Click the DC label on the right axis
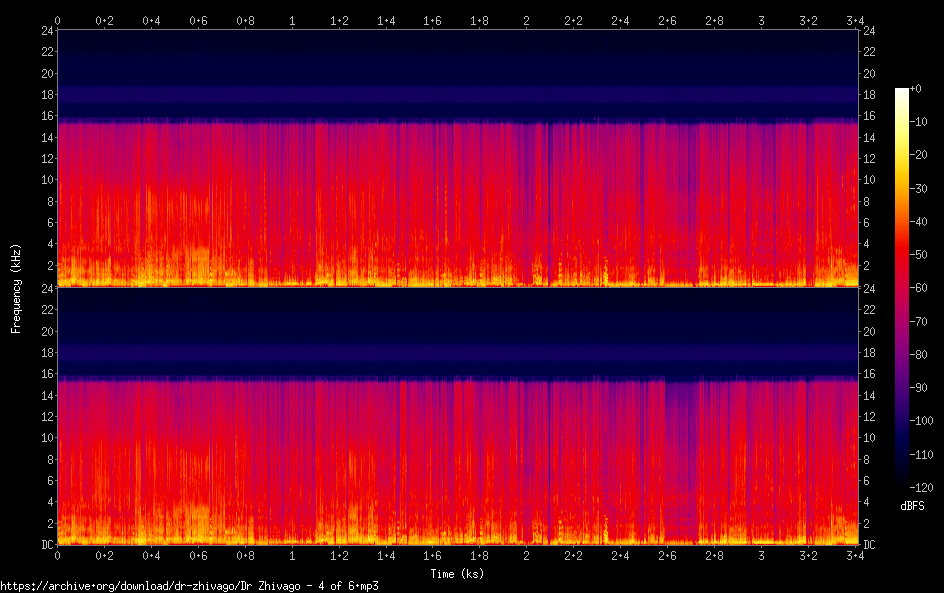Viewport: 944px width, 593px height. (x=869, y=545)
